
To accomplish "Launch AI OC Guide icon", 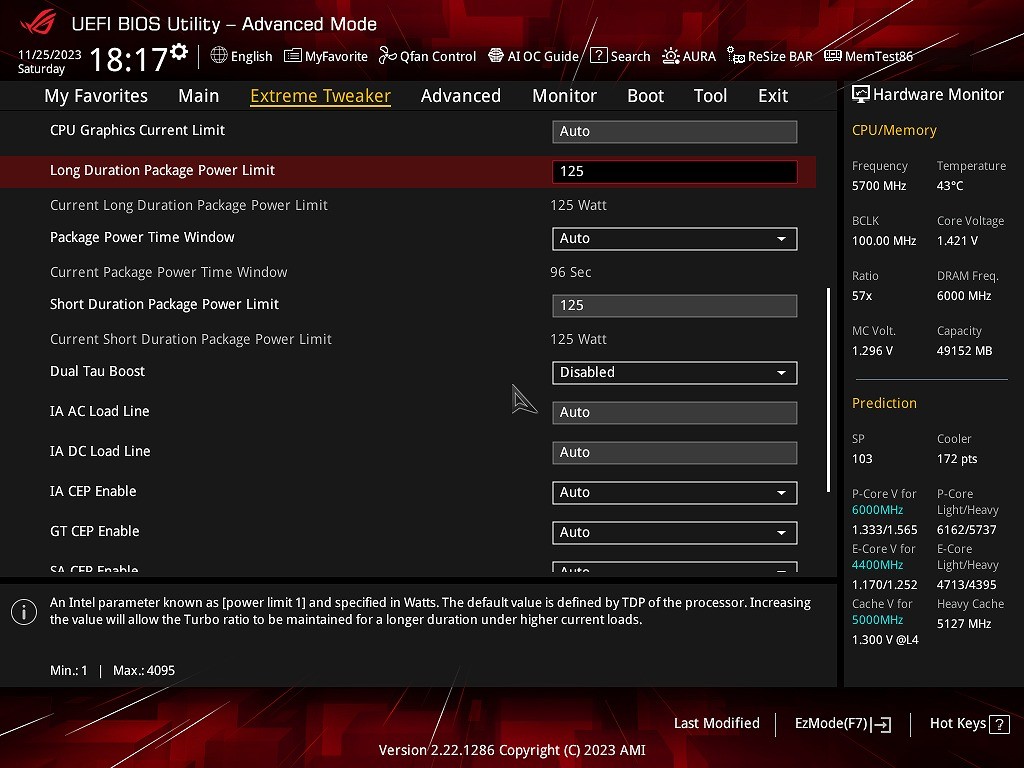I will [x=496, y=56].
